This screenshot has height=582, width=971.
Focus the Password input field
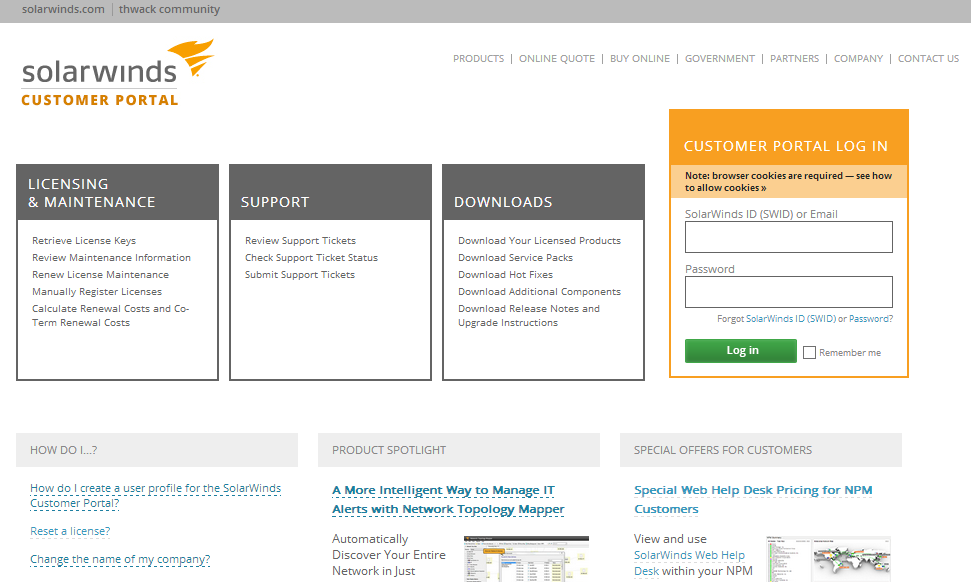(x=788, y=292)
